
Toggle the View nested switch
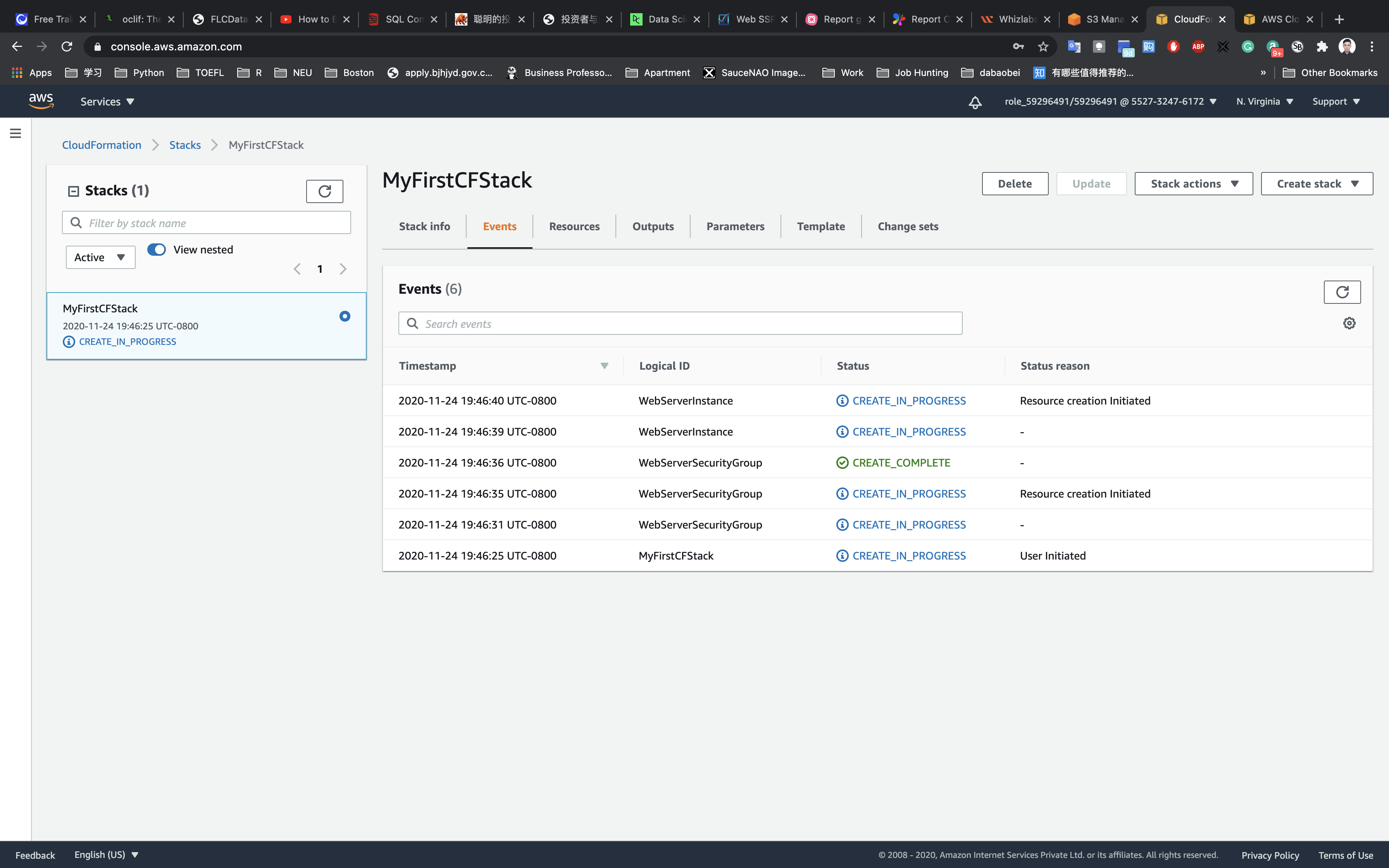click(x=156, y=249)
